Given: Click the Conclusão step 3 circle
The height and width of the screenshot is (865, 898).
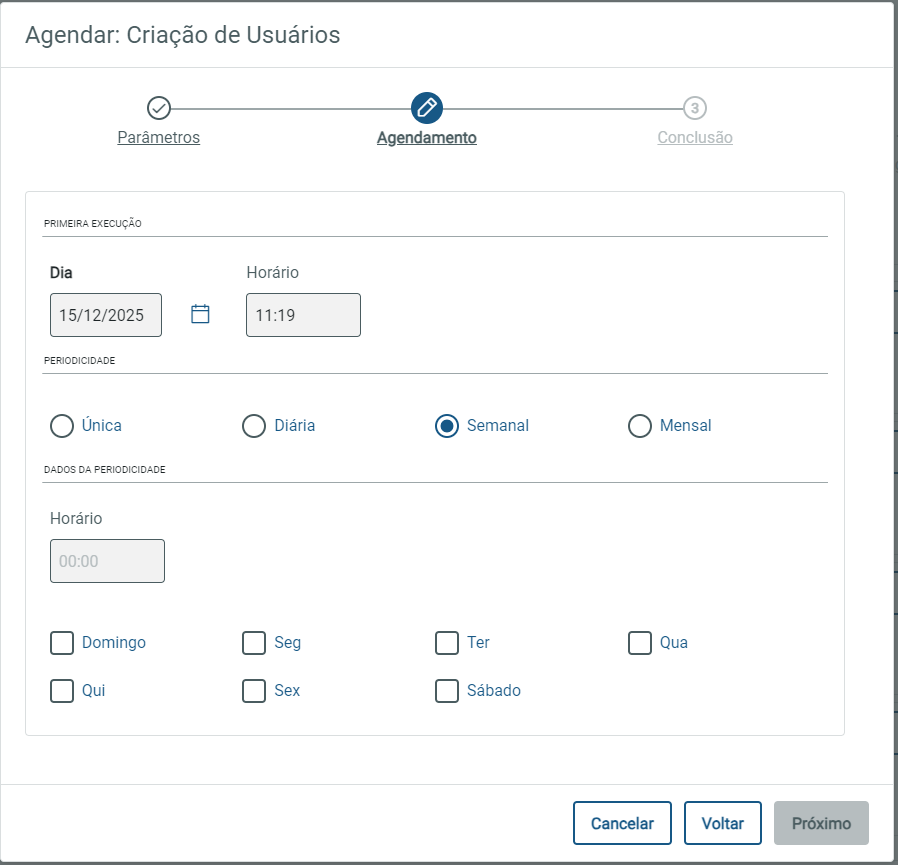Looking at the screenshot, I should pyautogui.click(x=695, y=108).
